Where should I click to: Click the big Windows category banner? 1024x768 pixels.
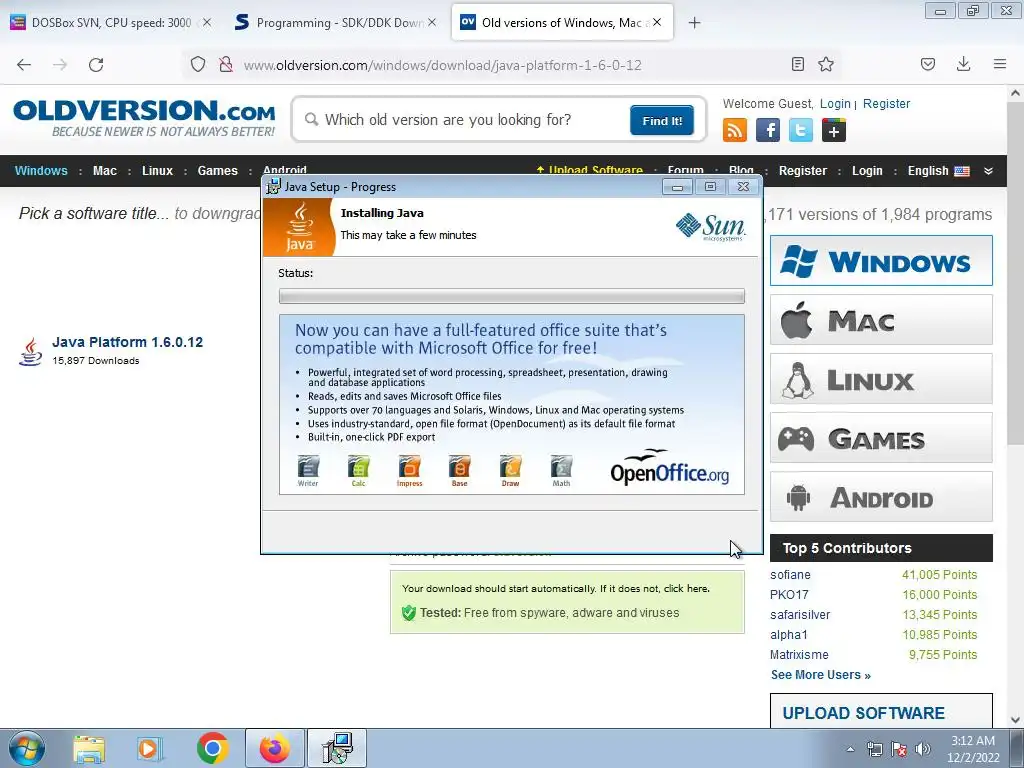[x=881, y=261]
